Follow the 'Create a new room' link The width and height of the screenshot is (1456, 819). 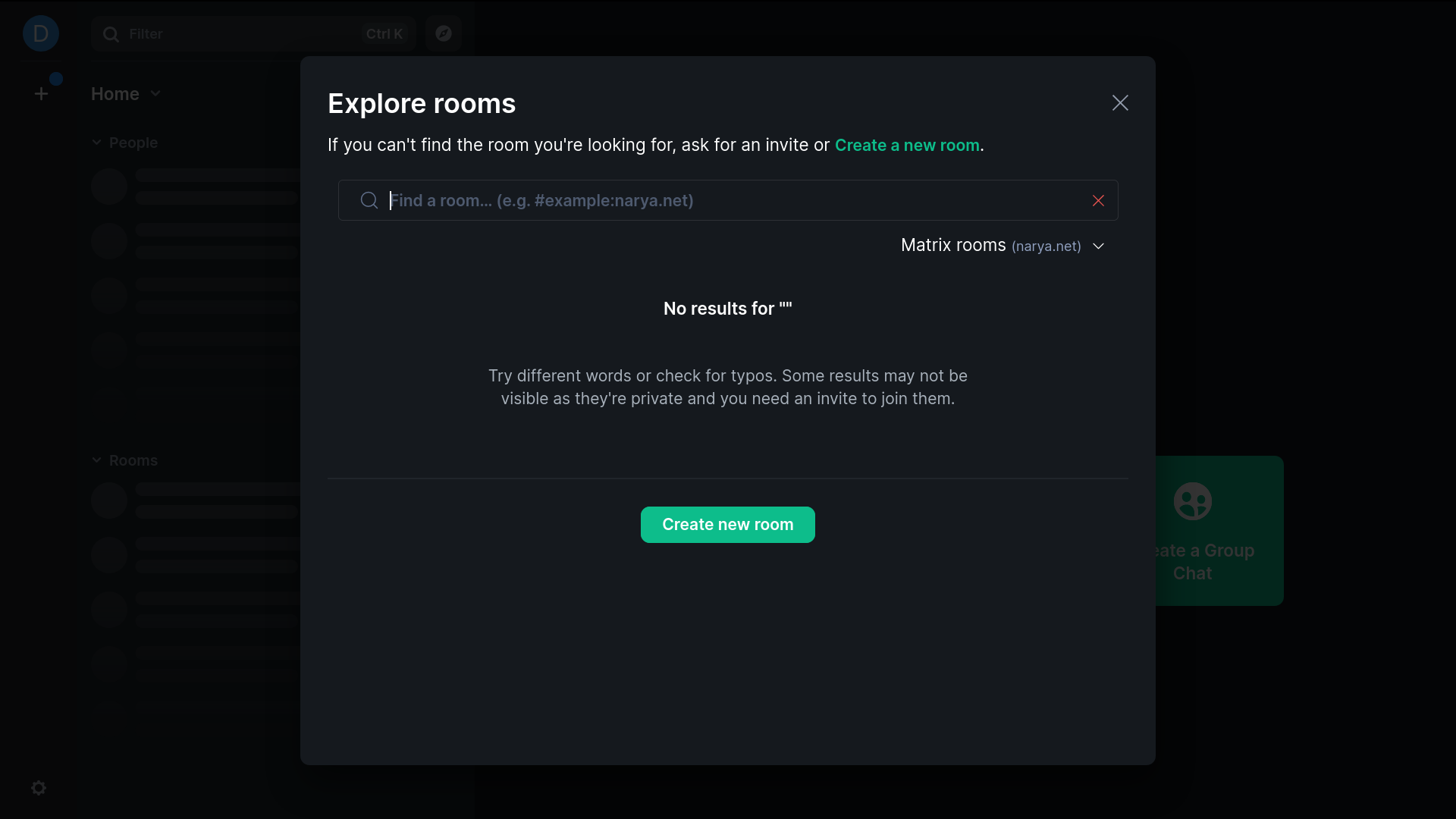tap(907, 145)
